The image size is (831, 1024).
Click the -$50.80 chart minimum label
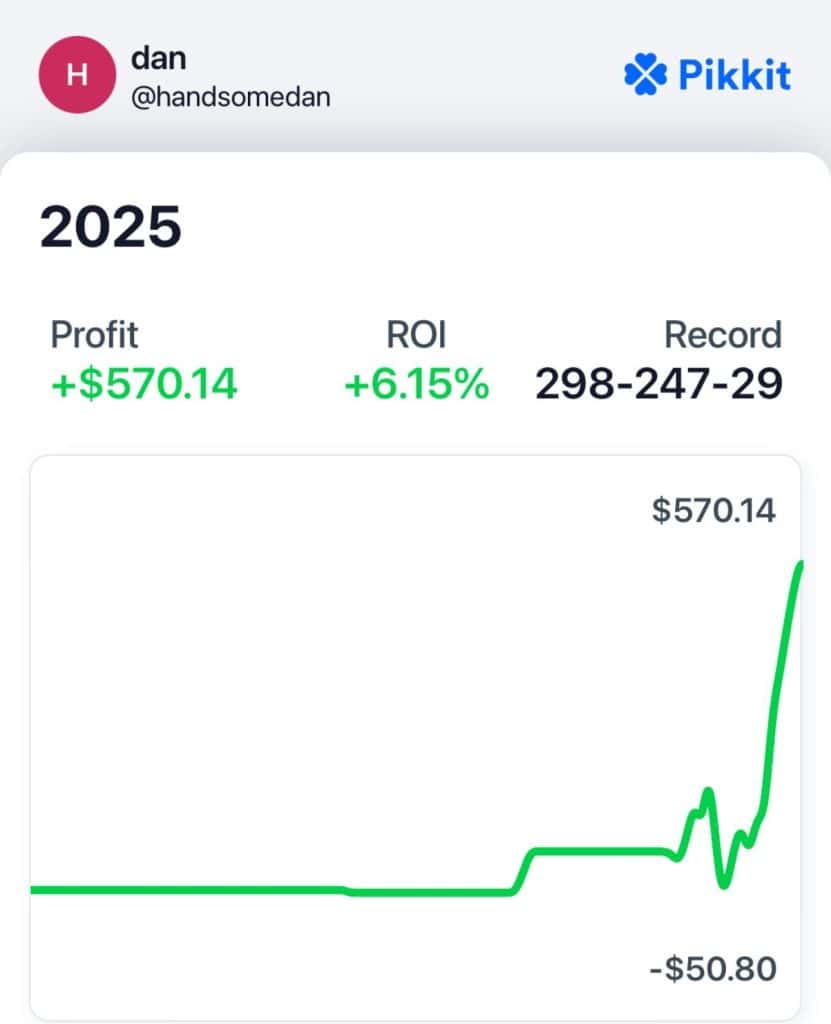tap(713, 968)
